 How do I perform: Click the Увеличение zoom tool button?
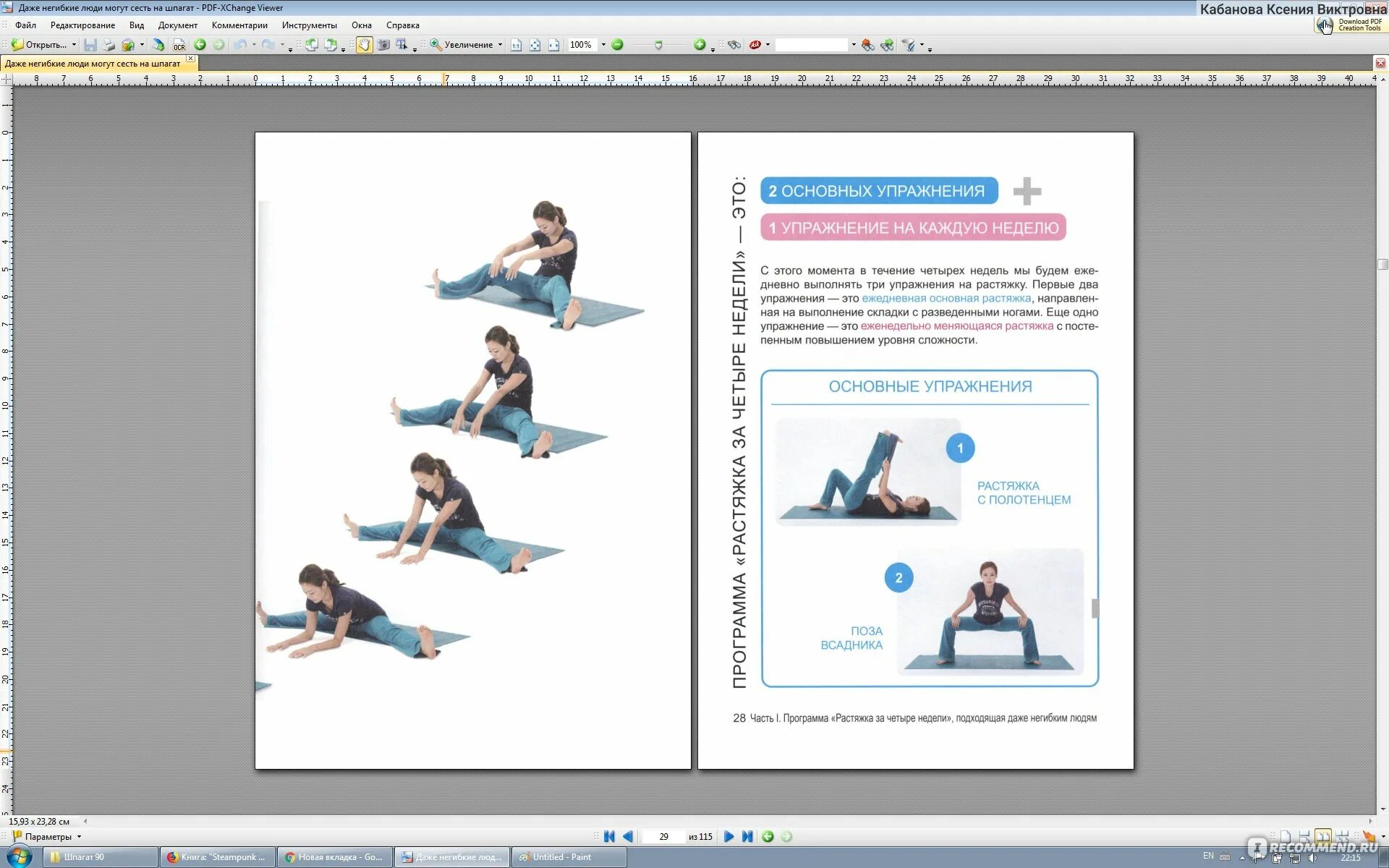[462, 45]
